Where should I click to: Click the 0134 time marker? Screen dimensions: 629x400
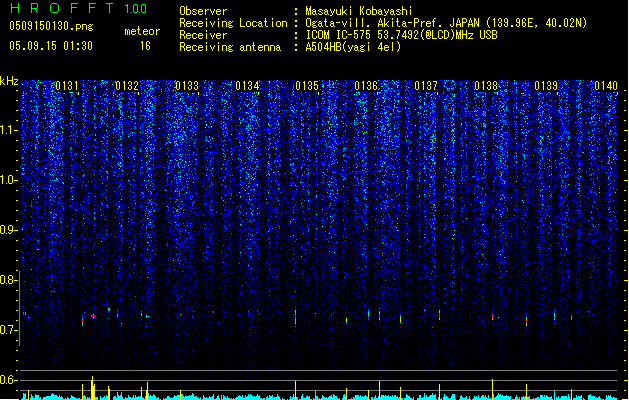[247, 86]
